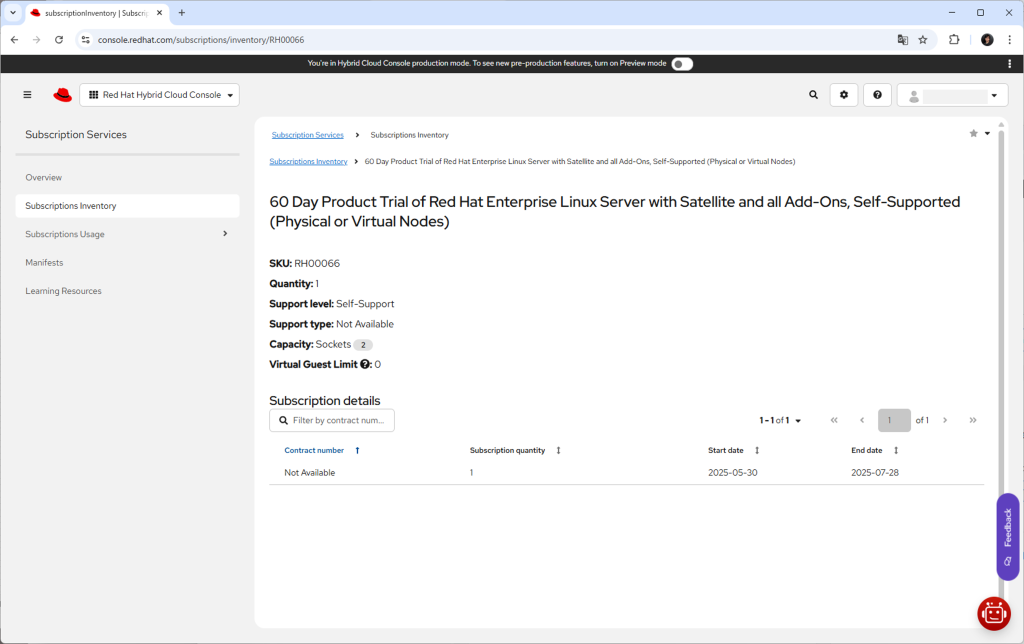
Task: Sort by Start date column
Action: click(734, 450)
